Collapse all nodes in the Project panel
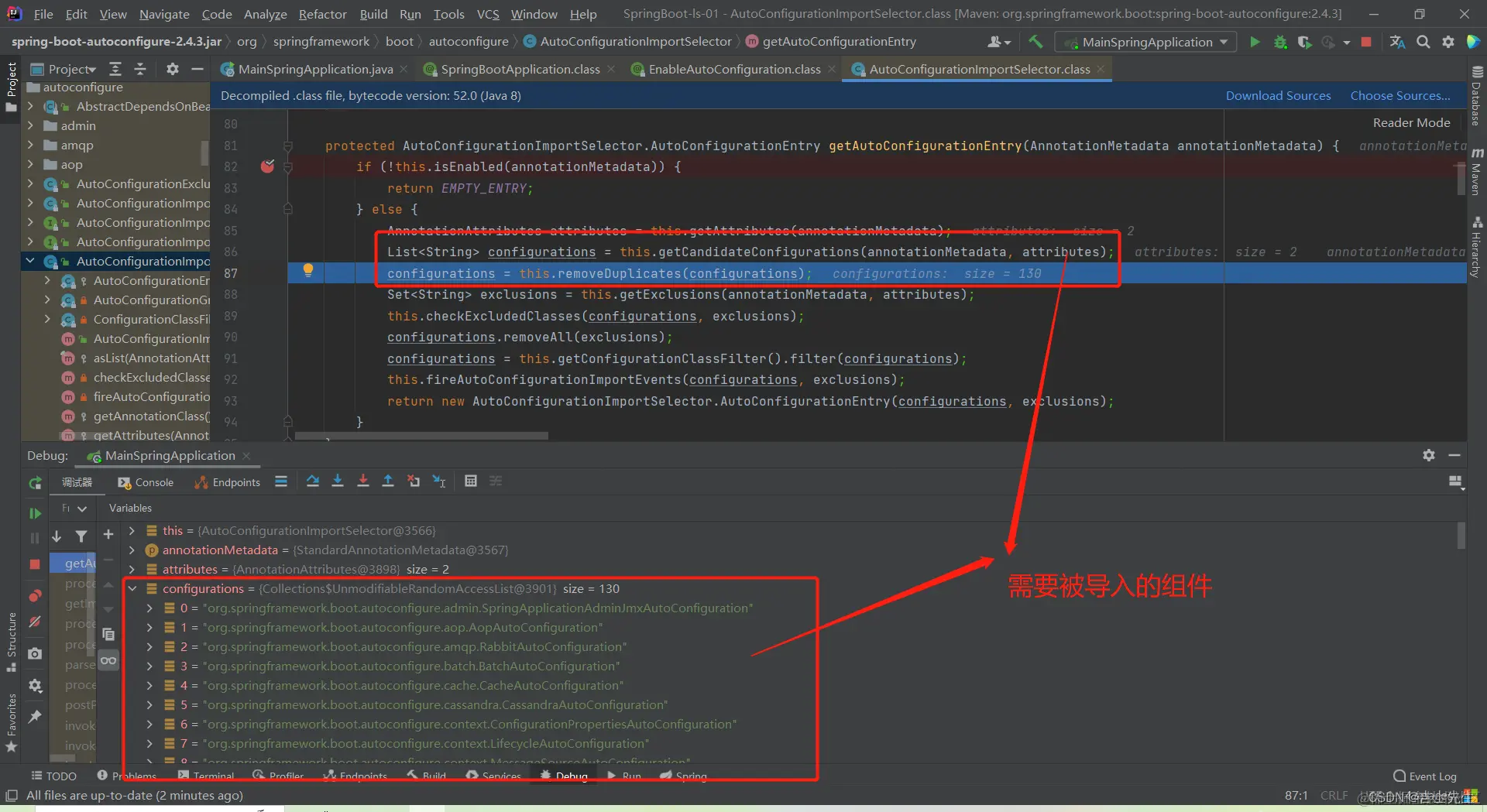Image resolution: width=1487 pixels, height=812 pixels. point(140,69)
